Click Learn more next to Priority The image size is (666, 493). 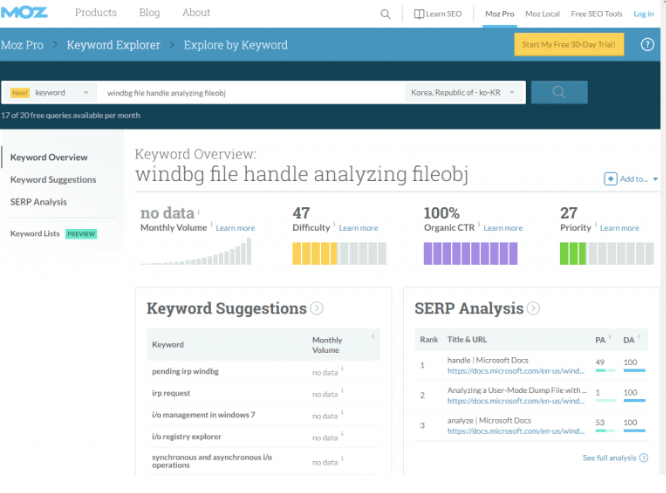[x=619, y=228]
